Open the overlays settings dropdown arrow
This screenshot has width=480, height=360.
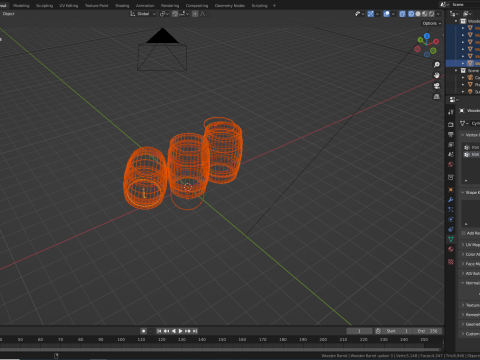(393, 14)
